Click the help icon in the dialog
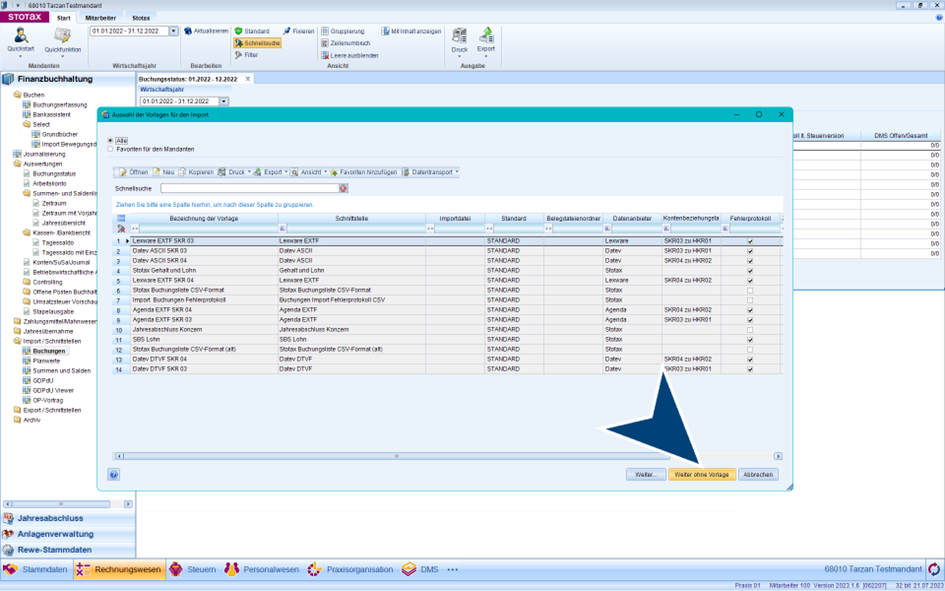 114,474
